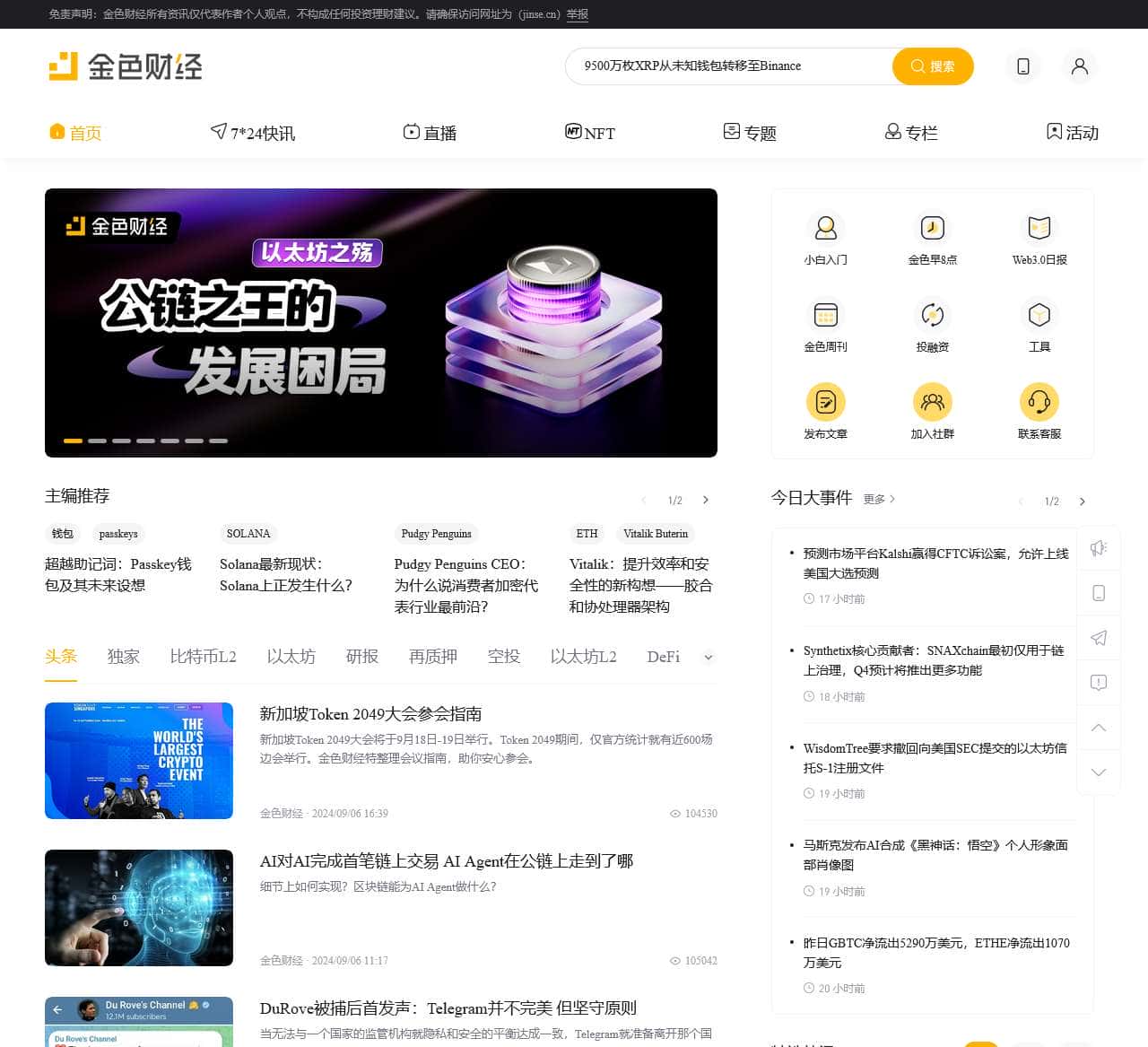Go to 首页 home nav item
The height and width of the screenshot is (1047, 1148).
(x=75, y=133)
